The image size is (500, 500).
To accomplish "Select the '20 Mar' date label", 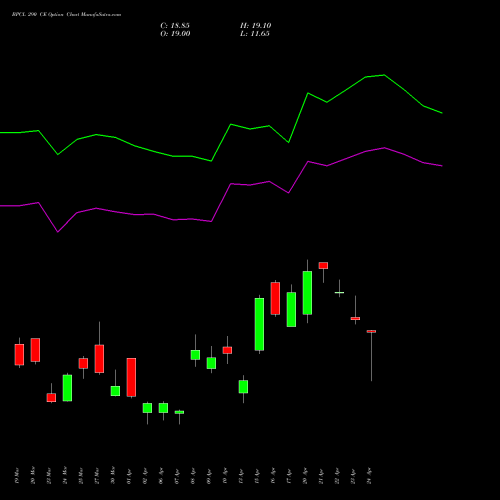I will click(33, 476).
